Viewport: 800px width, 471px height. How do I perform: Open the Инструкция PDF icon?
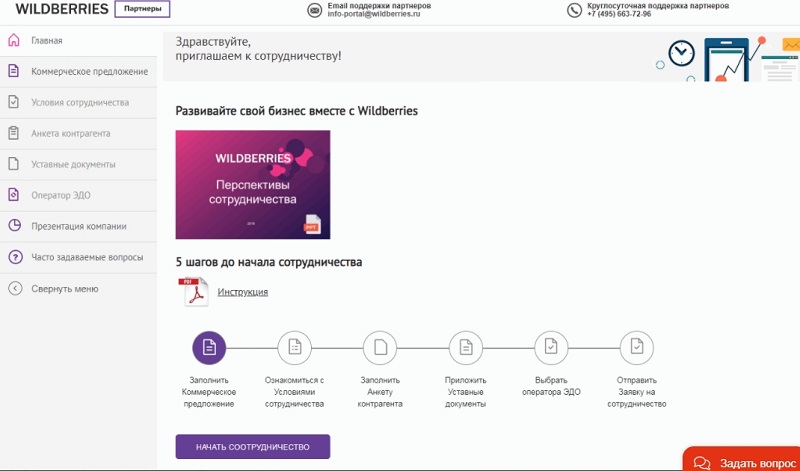point(193,291)
